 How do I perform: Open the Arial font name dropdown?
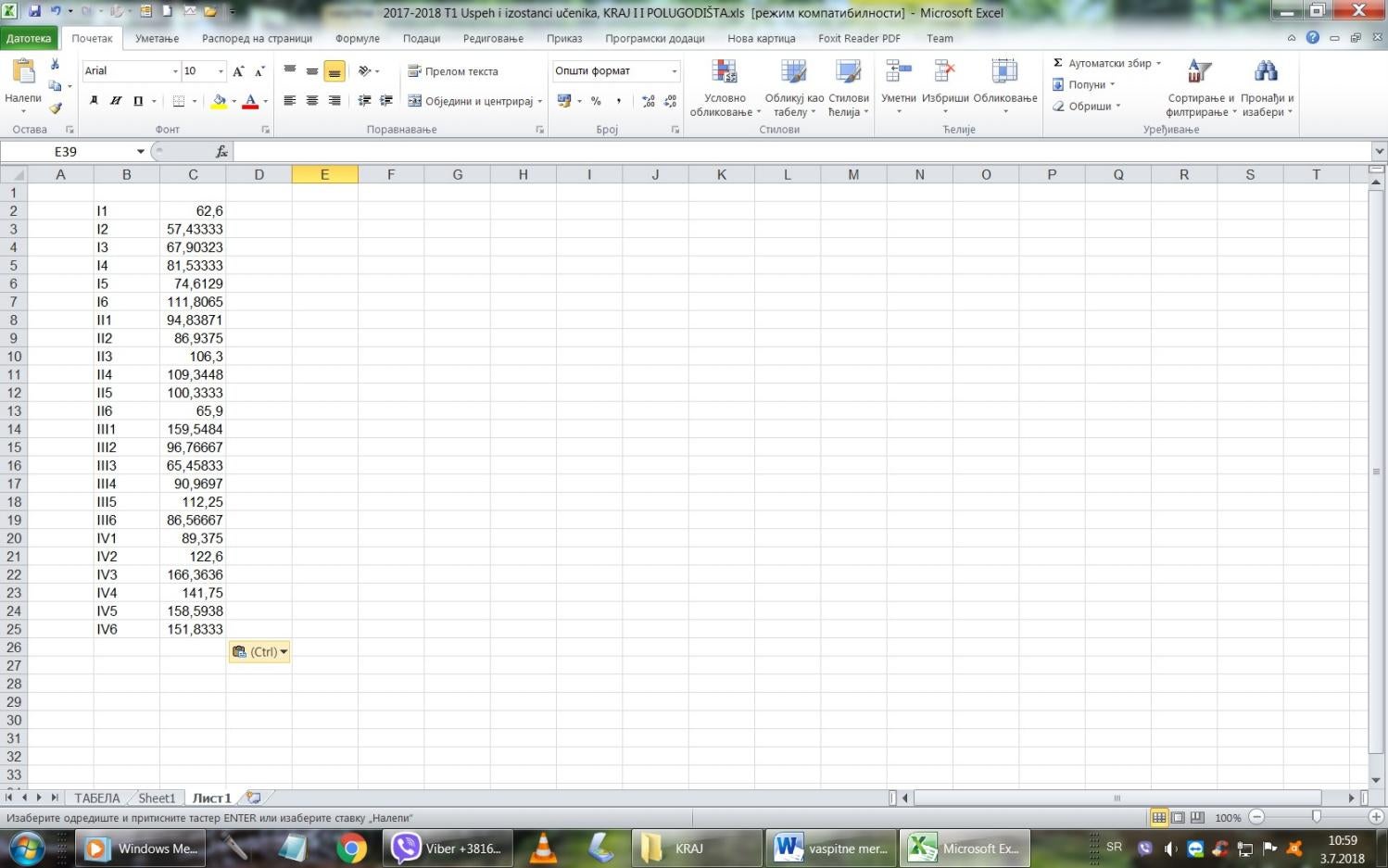tap(175, 71)
